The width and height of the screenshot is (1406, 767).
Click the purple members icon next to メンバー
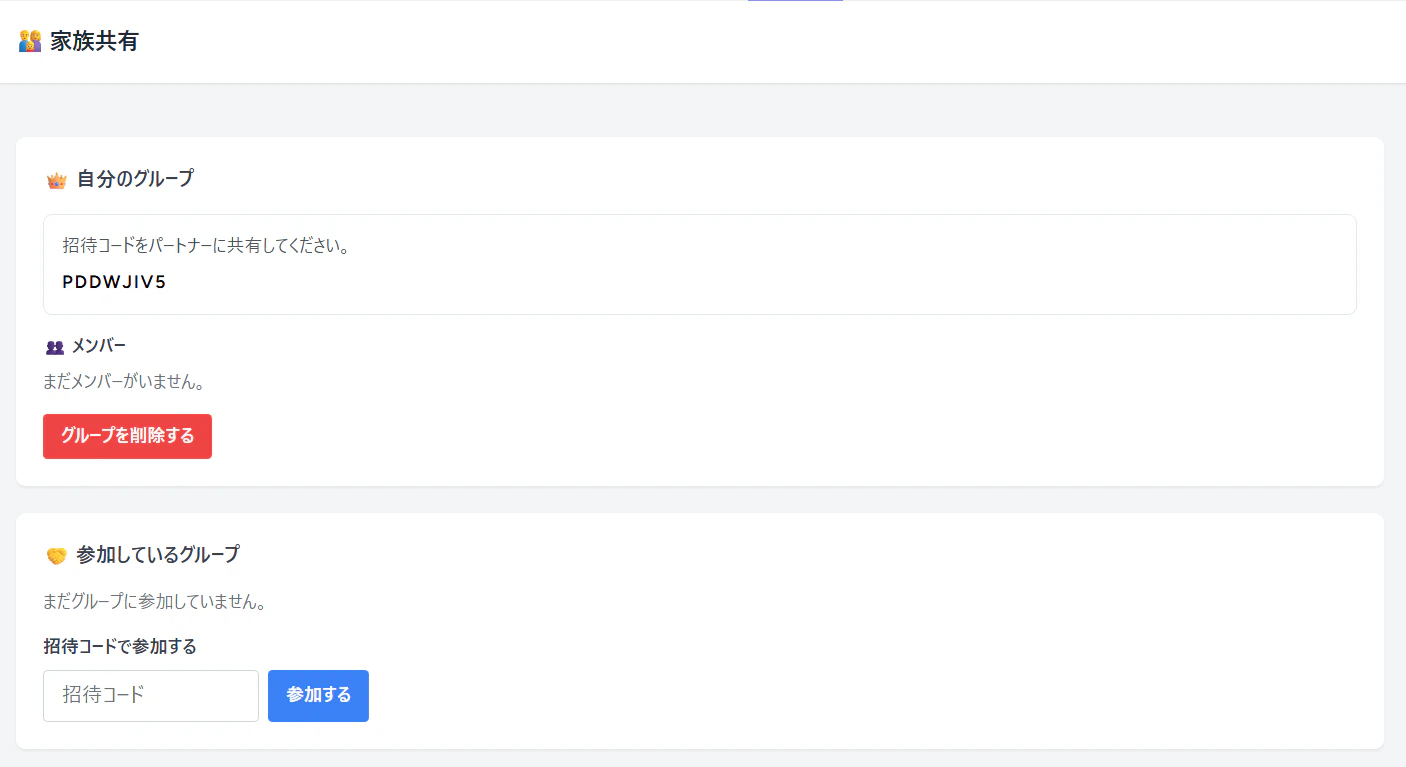point(55,347)
